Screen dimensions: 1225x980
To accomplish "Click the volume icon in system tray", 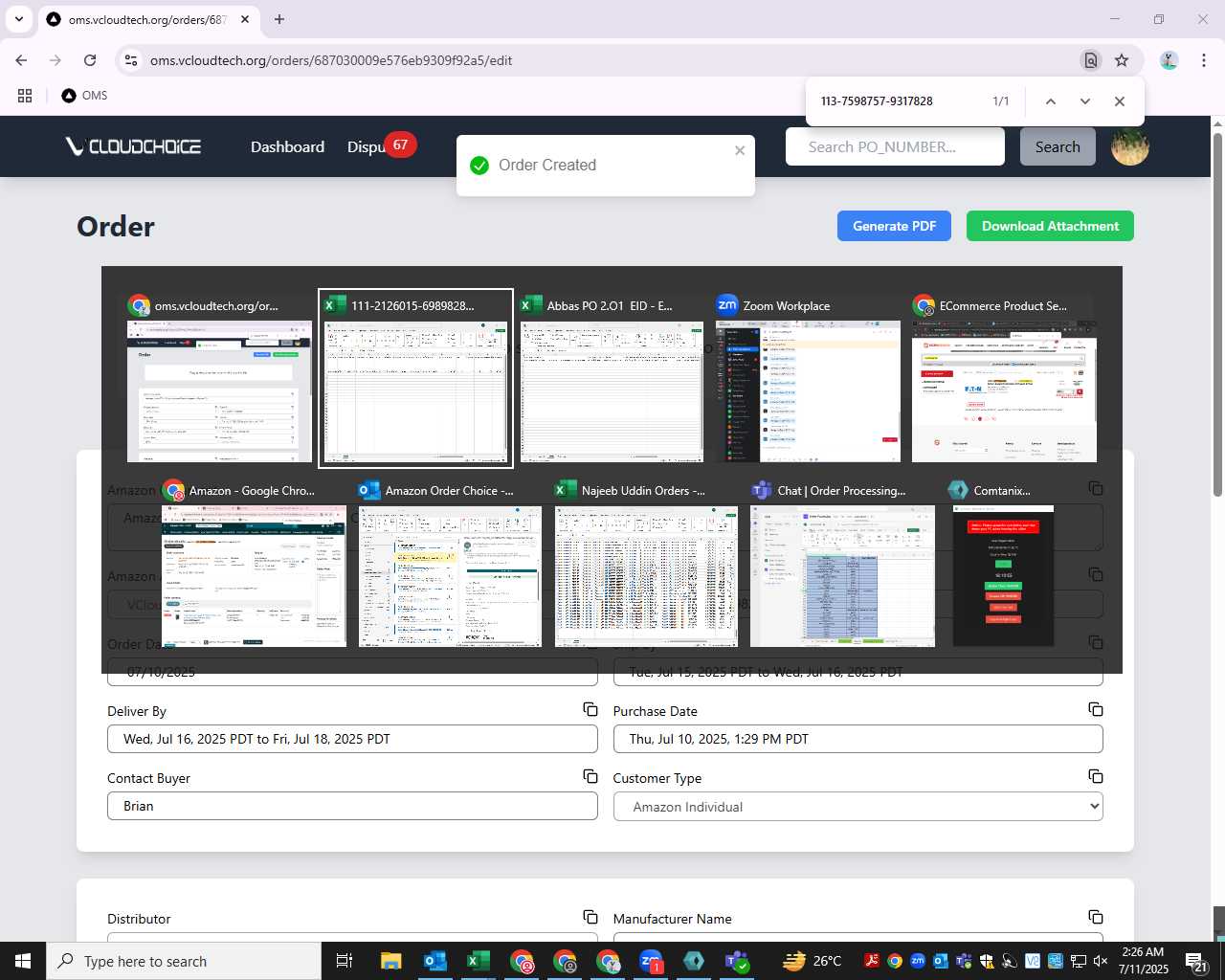I will point(1101,961).
